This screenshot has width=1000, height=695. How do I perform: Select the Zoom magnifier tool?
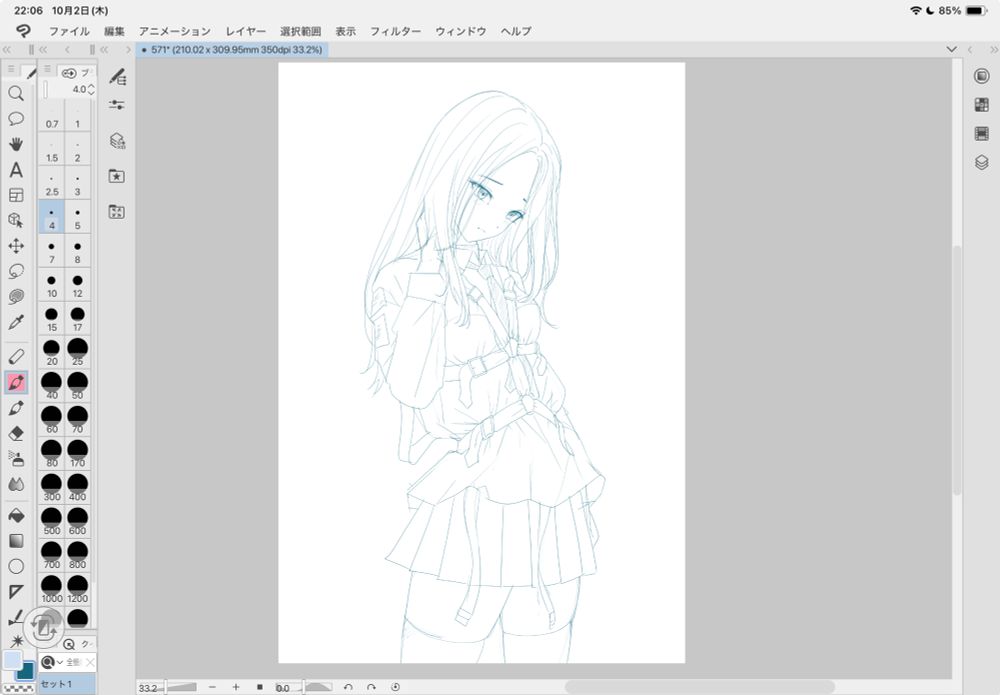16,94
